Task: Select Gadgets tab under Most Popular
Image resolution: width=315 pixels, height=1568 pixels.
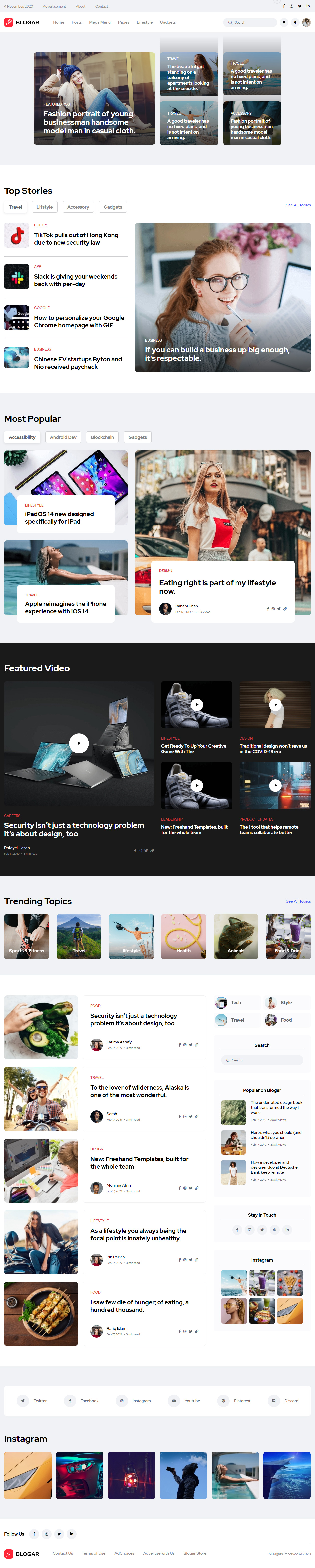Action: [x=137, y=437]
